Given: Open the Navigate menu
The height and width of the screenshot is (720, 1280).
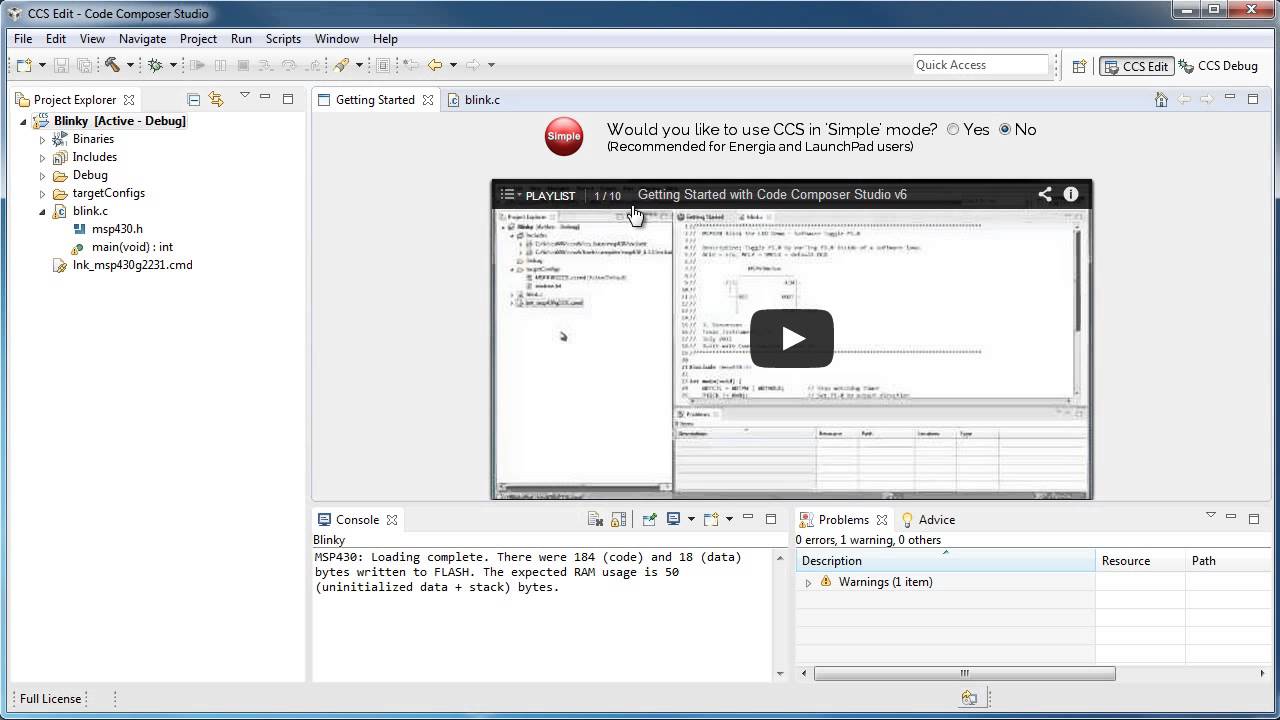Looking at the screenshot, I should point(142,39).
